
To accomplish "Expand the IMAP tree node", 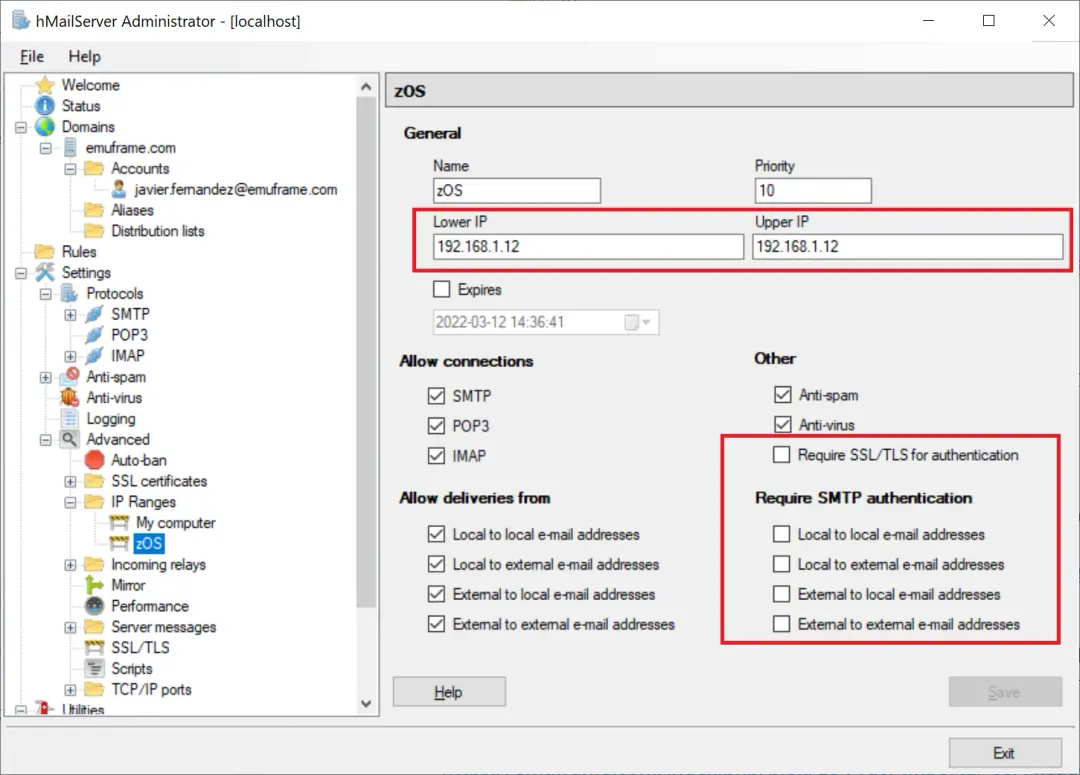I will [x=70, y=356].
